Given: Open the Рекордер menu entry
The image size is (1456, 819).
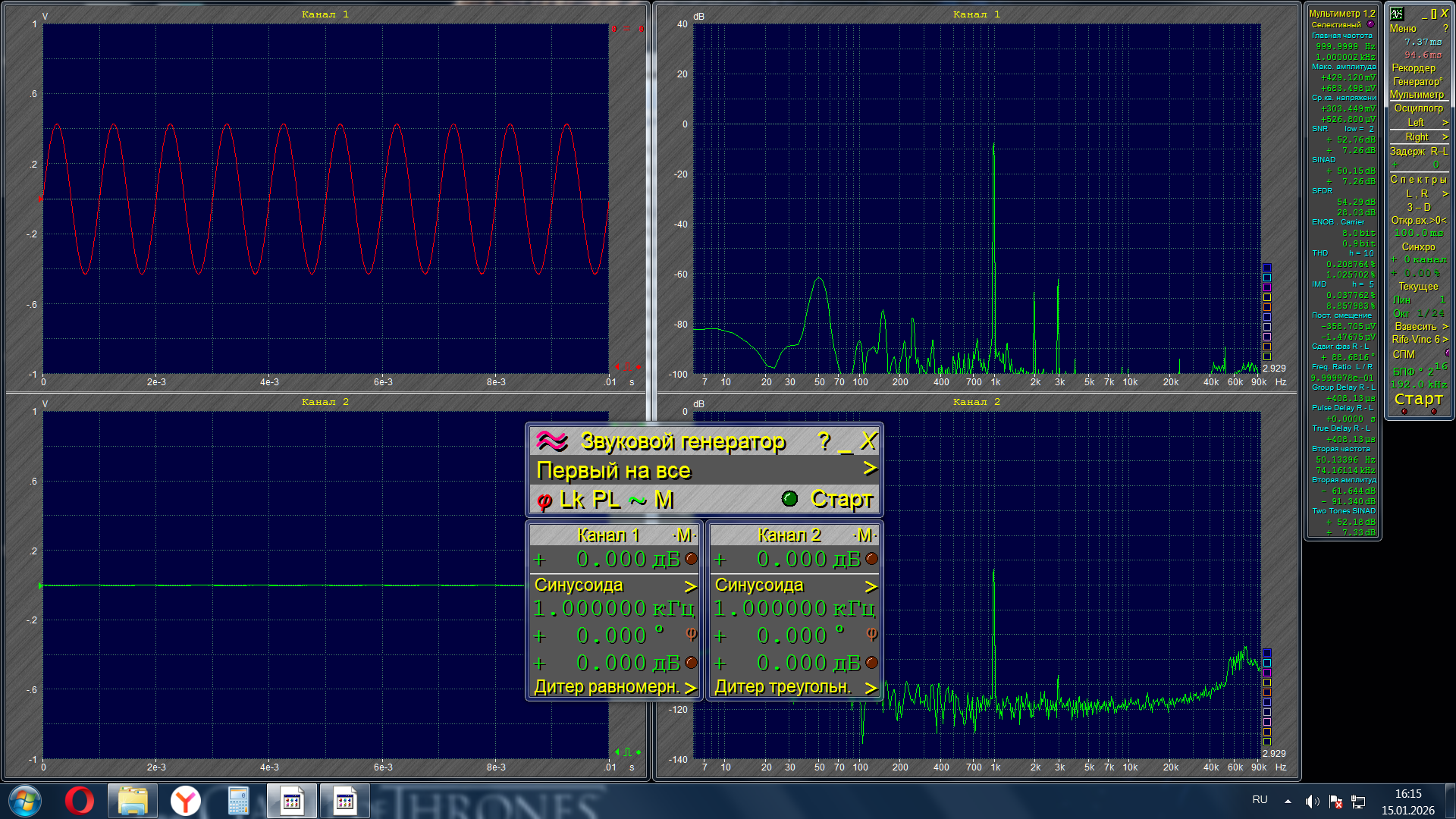Looking at the screenshot, I should click(x=1414, y=67).
